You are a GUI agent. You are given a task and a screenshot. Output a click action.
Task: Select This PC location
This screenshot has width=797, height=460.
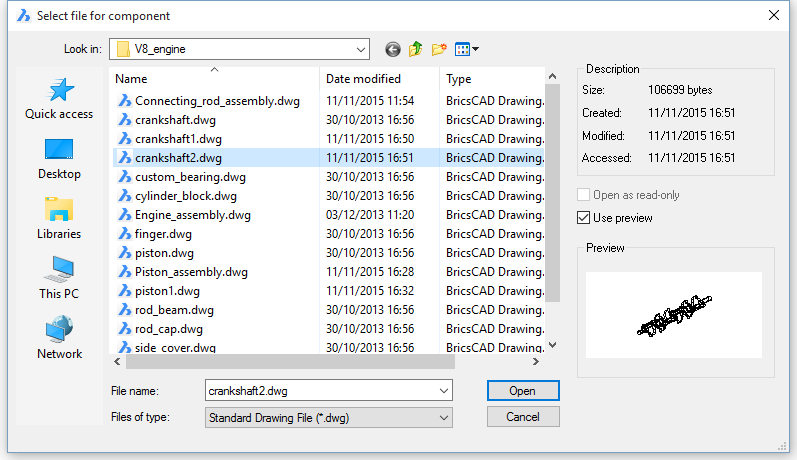[x=59, y=278]
